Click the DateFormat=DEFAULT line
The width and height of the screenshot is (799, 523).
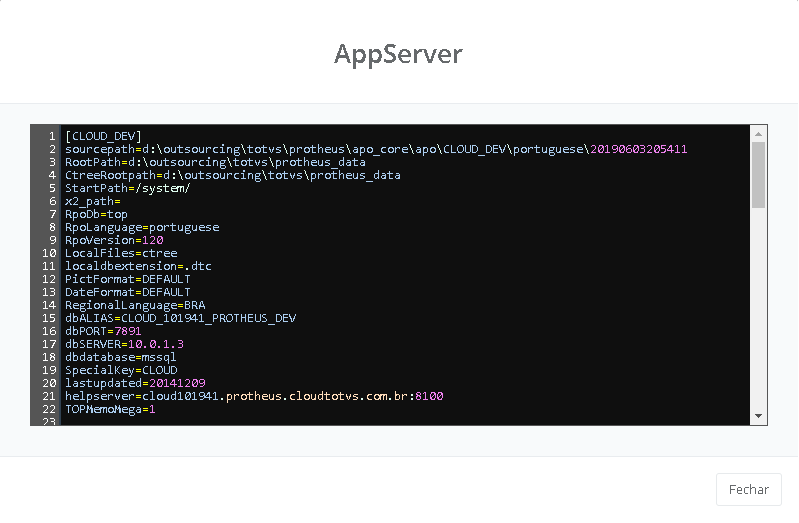pyautogui.click(x=128, y=292)
